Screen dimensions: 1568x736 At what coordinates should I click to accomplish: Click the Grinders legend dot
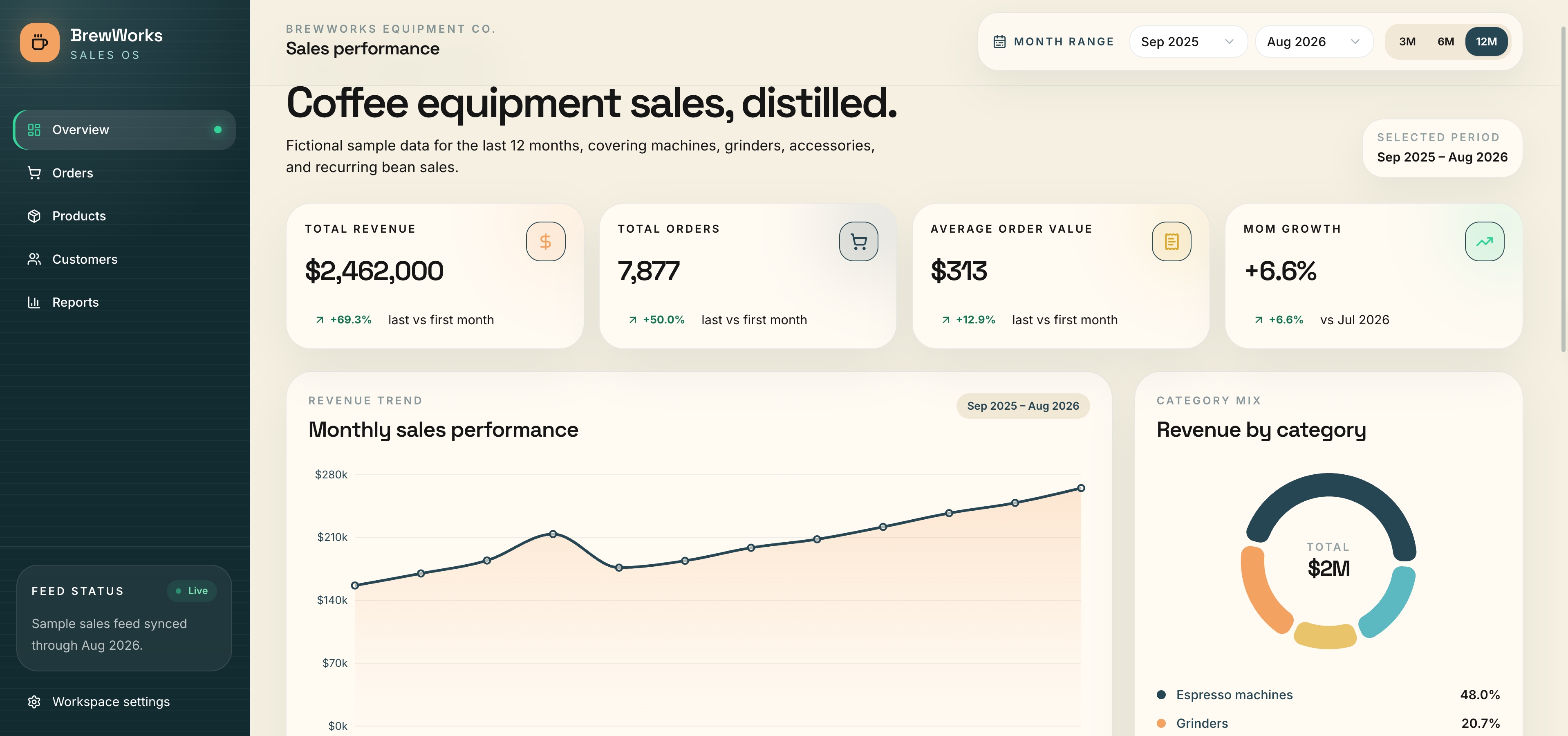click(x=1161, y=723)
